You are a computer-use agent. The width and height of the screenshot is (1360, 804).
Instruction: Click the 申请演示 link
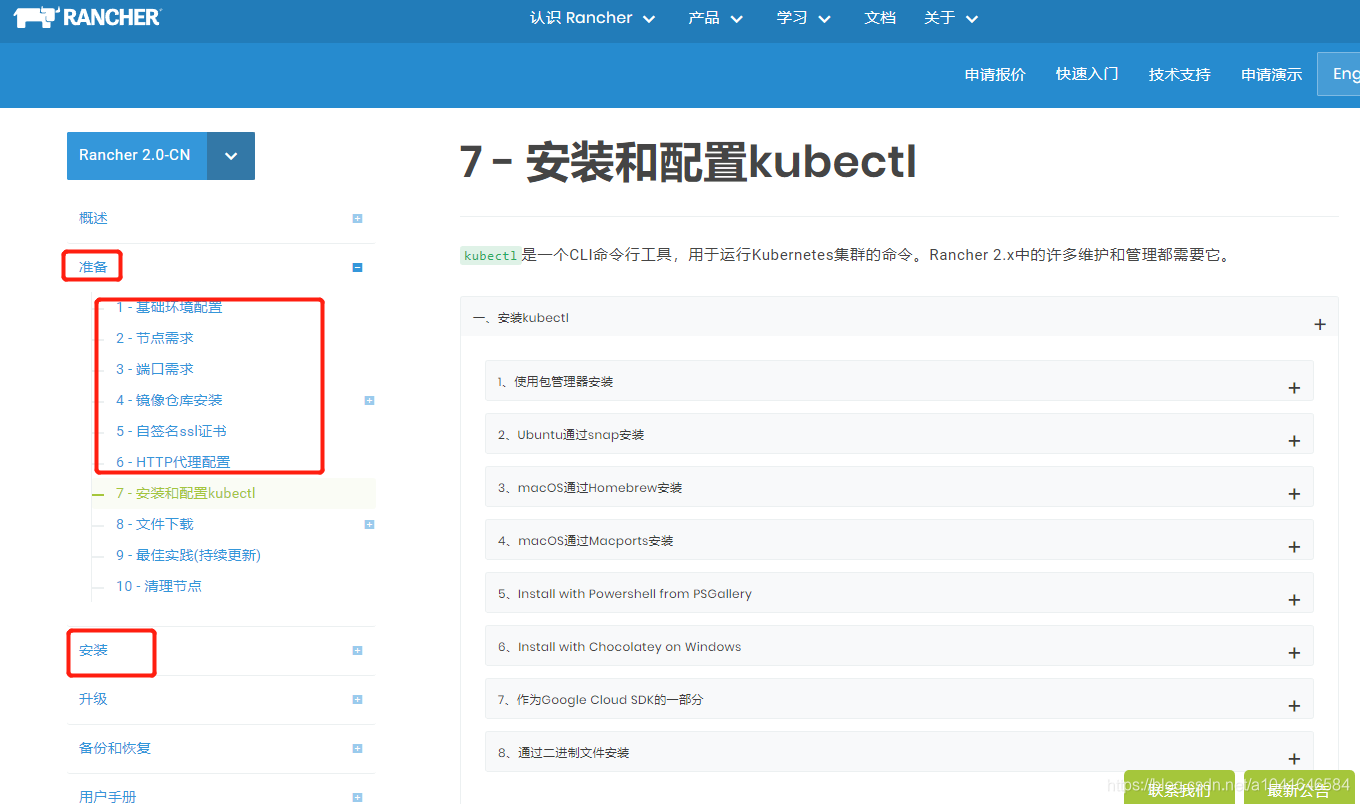(1271, 74)
